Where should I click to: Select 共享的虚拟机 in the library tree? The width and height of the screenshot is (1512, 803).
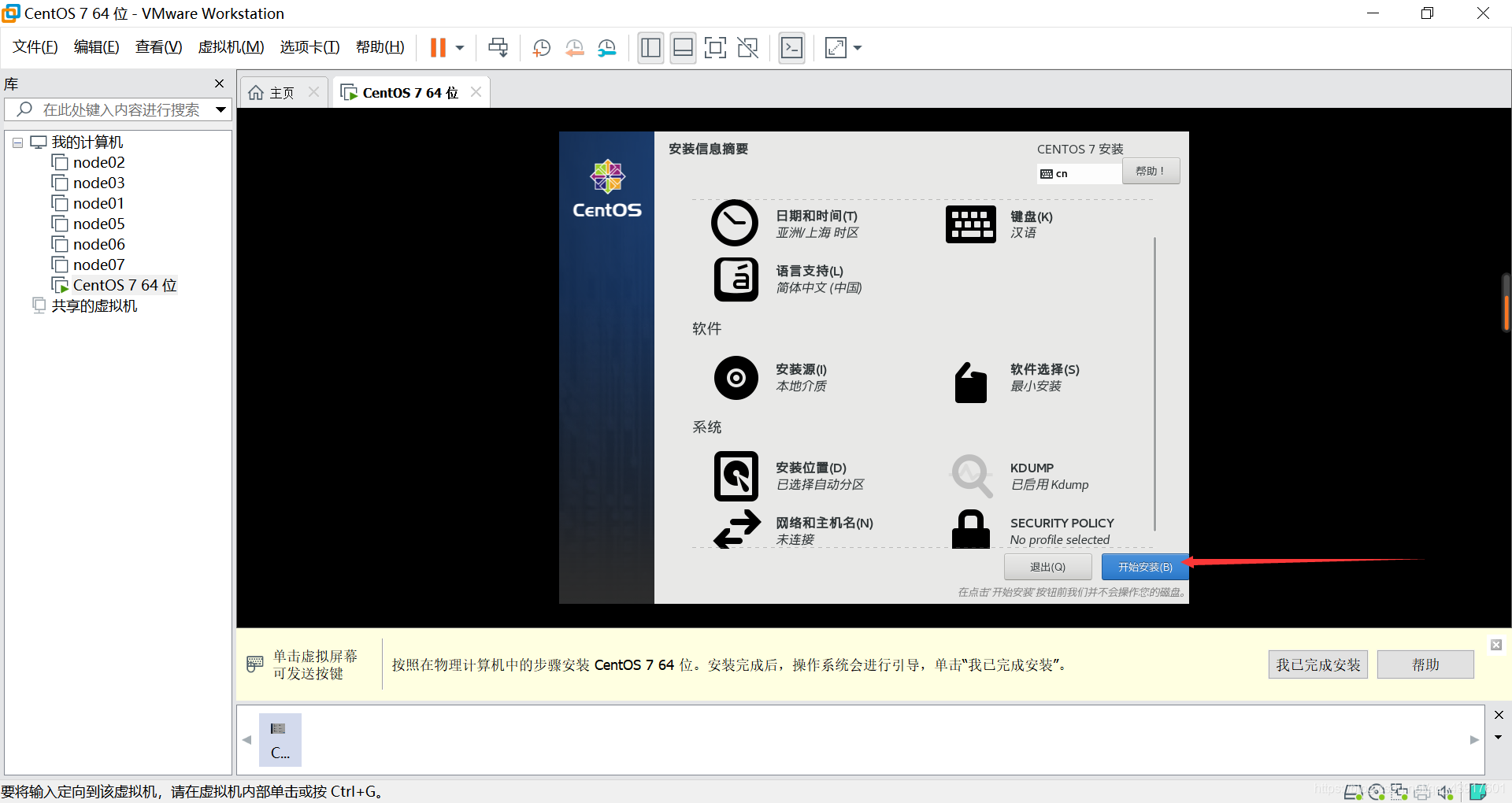tap(85, 306)
